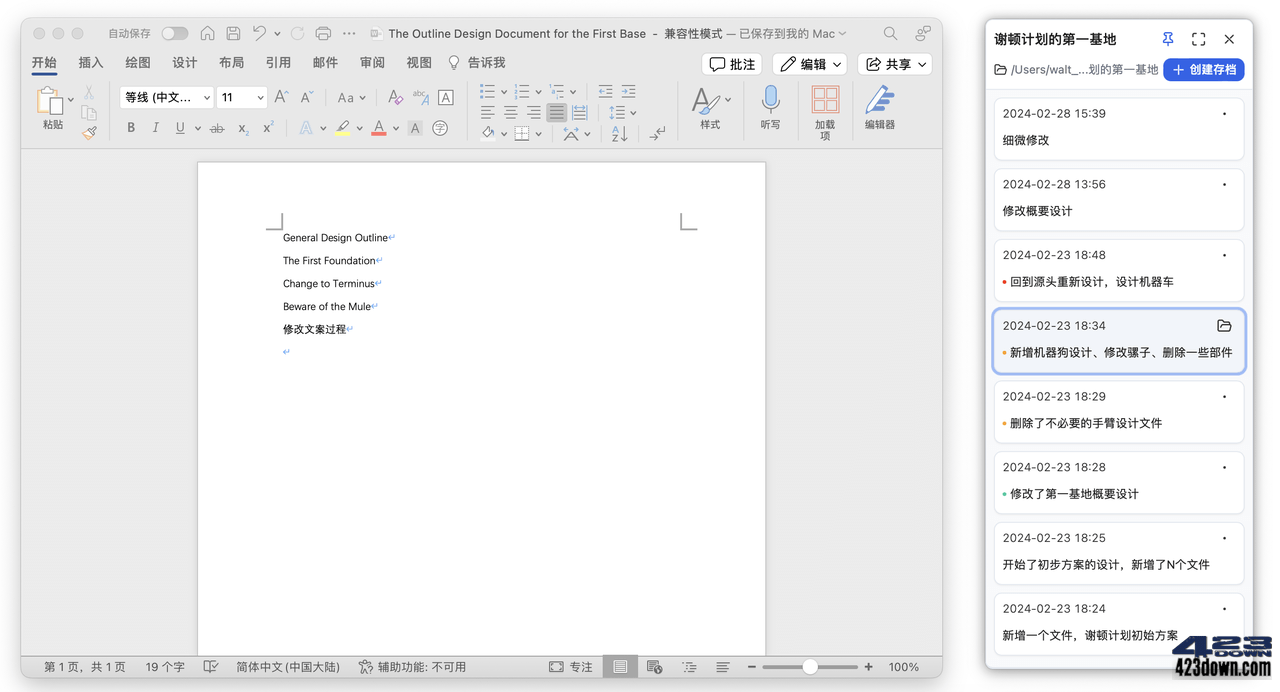Viewport: 1280px width, 692px height.
Task: Expand the side panel to fullscreen
Action: [x=1198, y=39]
